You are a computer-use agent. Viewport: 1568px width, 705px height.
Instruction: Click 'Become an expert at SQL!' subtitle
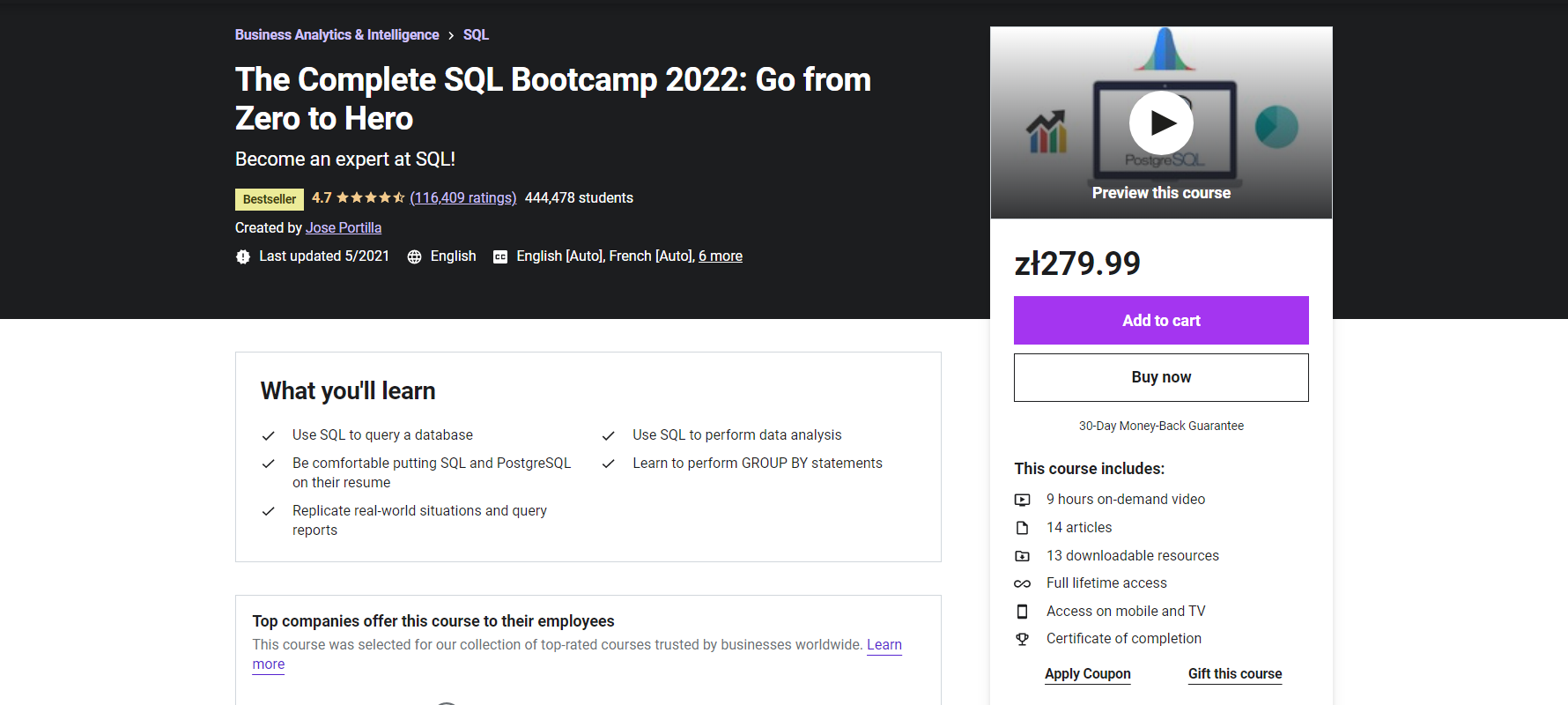345,159
